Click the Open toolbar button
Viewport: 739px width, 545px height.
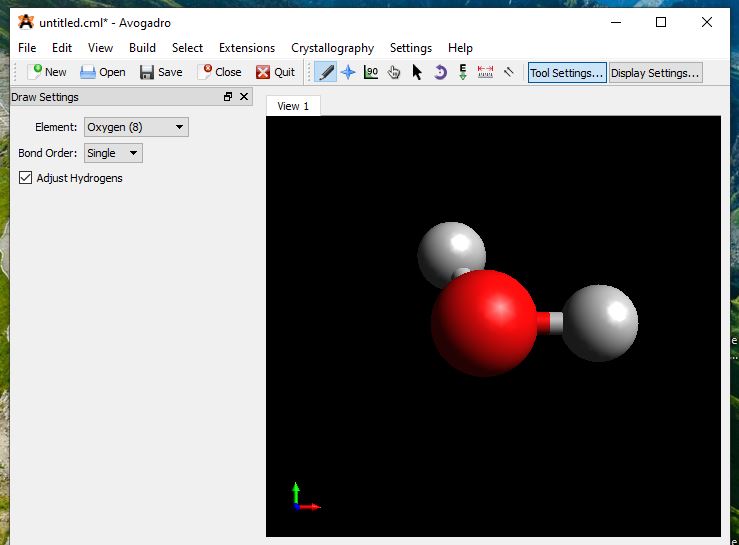[103, 72]
